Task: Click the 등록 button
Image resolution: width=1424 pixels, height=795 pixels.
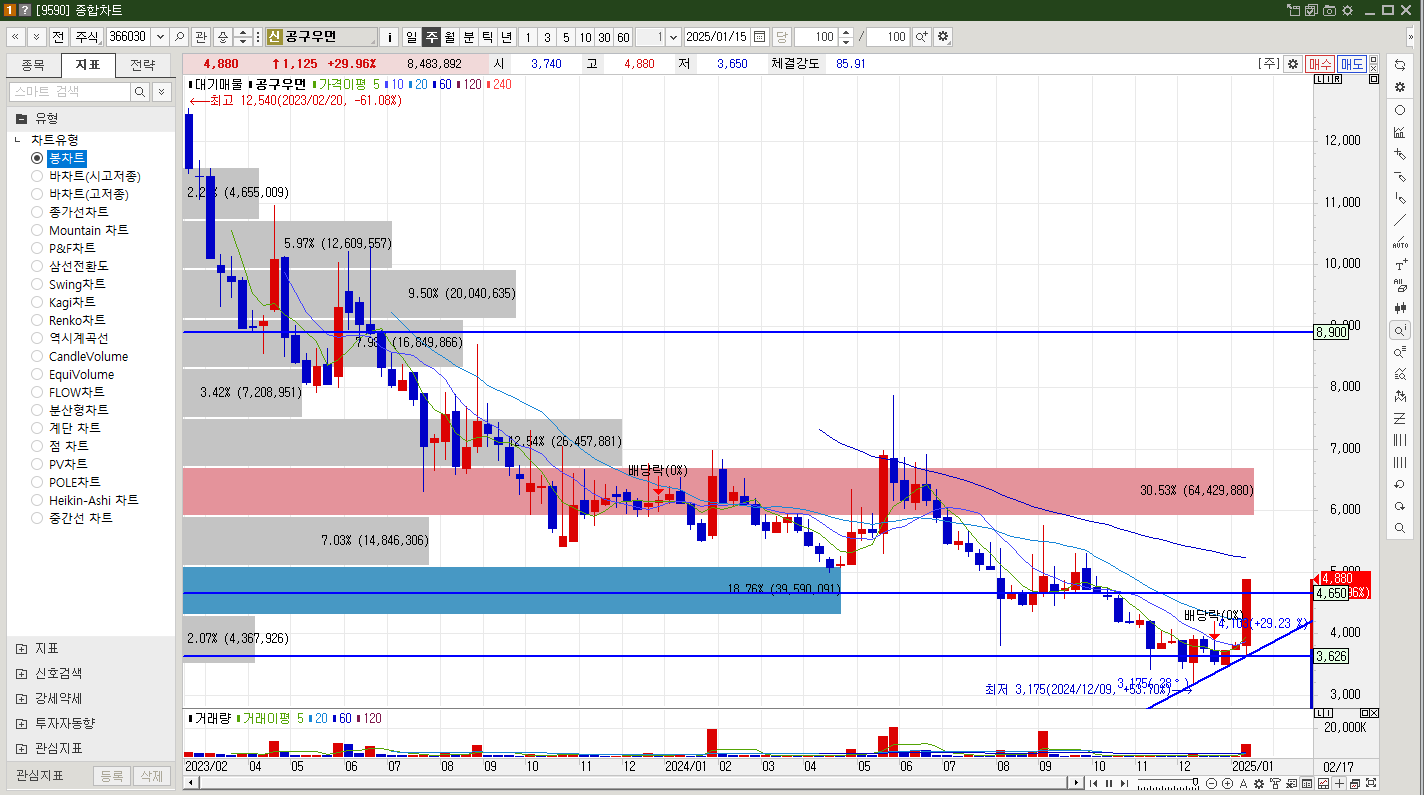Action: 112,776
